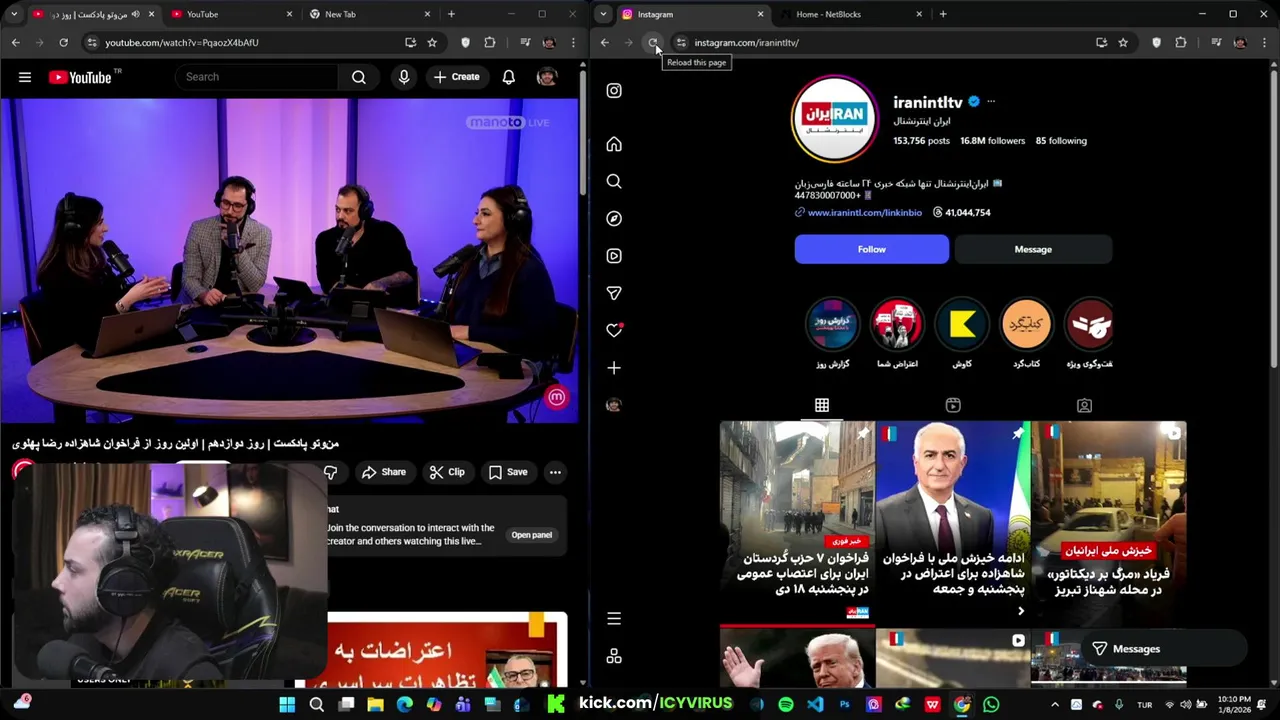Open Photoshop from the taskbar
The height and width of the screenshot is (720, 1280).
point(845,705)
